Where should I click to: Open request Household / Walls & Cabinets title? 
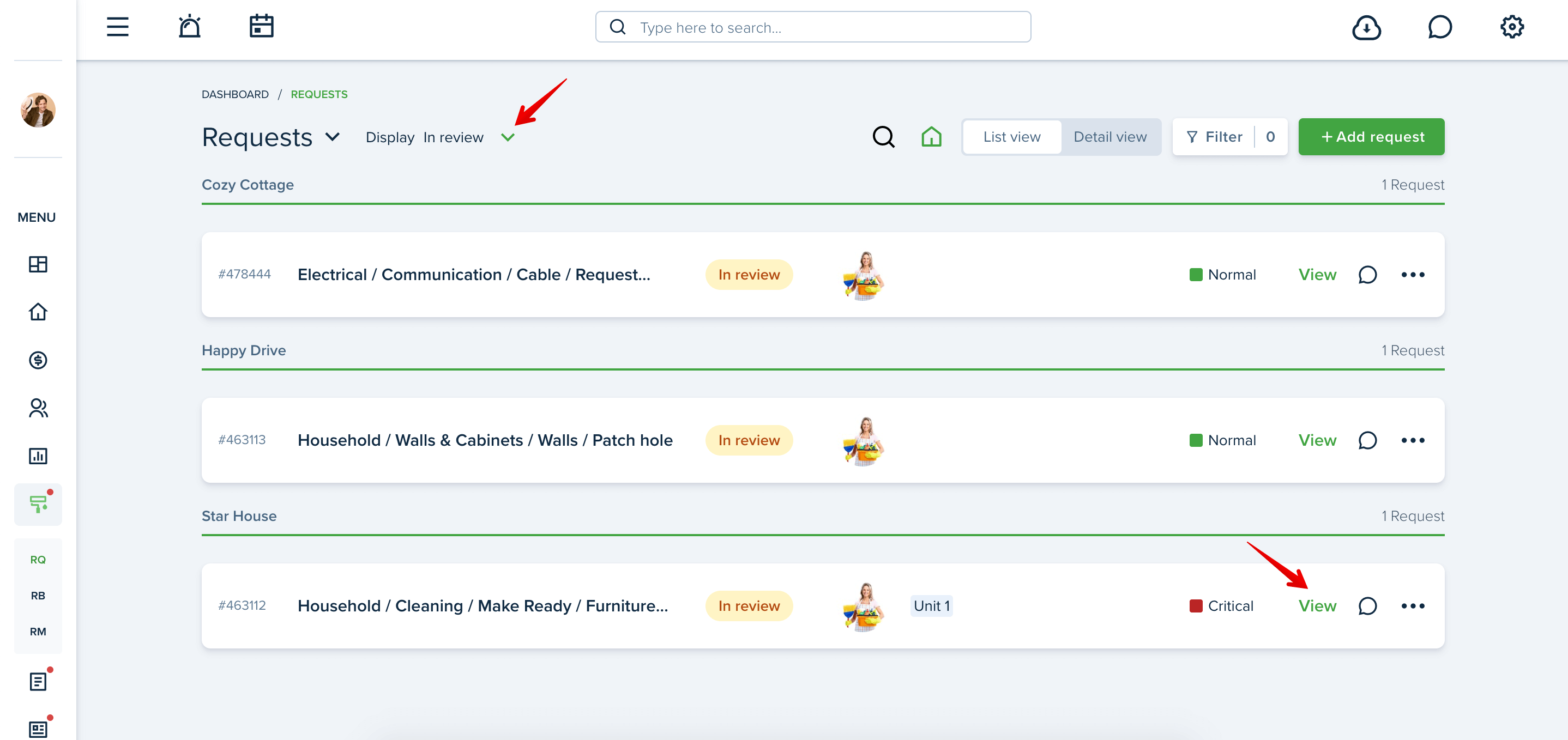485,440
